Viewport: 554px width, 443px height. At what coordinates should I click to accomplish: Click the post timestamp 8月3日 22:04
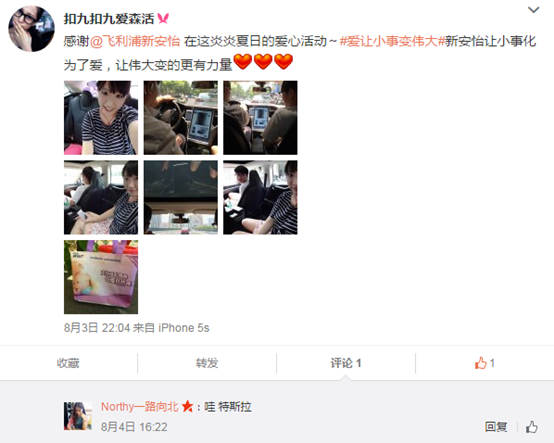[97, 328]
